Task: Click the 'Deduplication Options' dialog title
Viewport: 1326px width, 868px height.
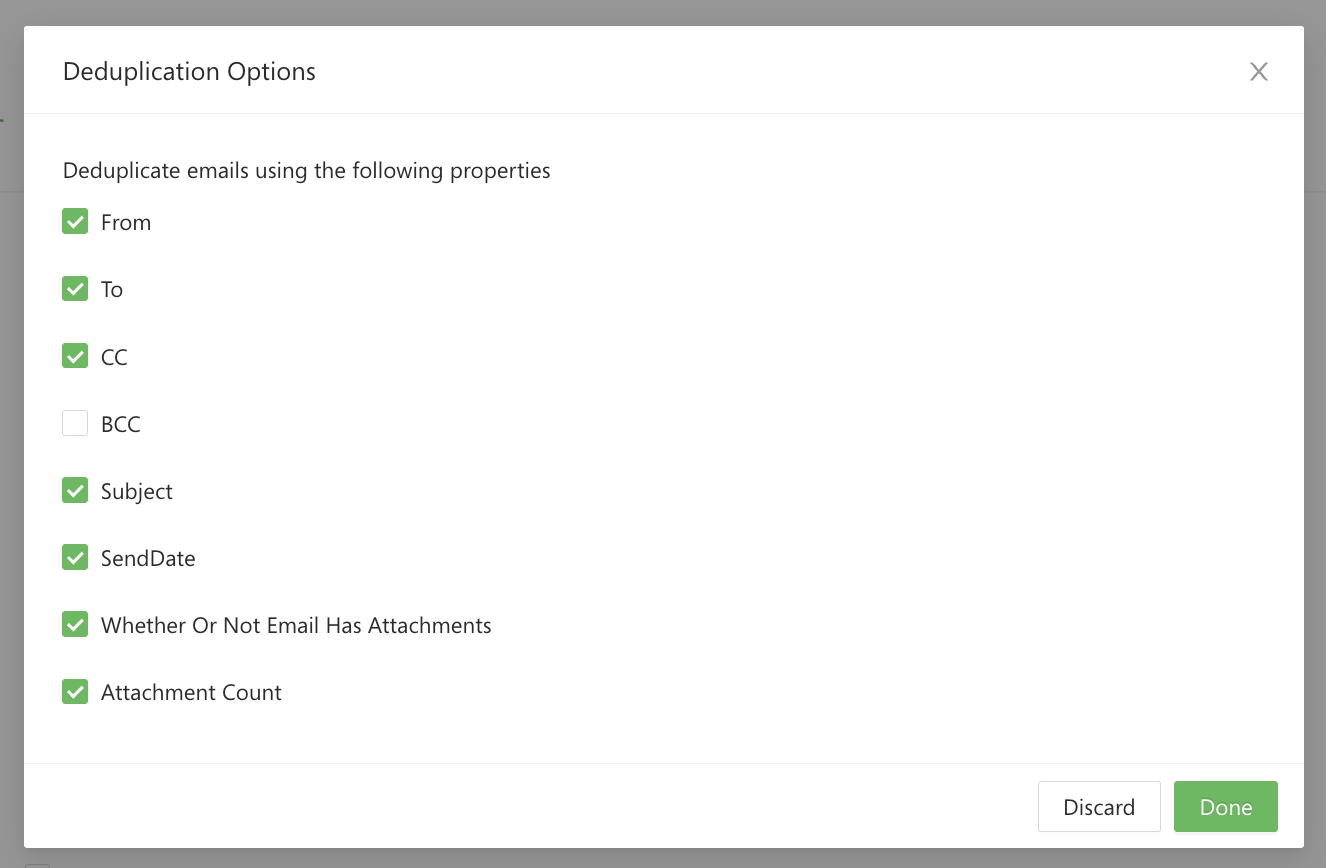Action: pos(189,72)
